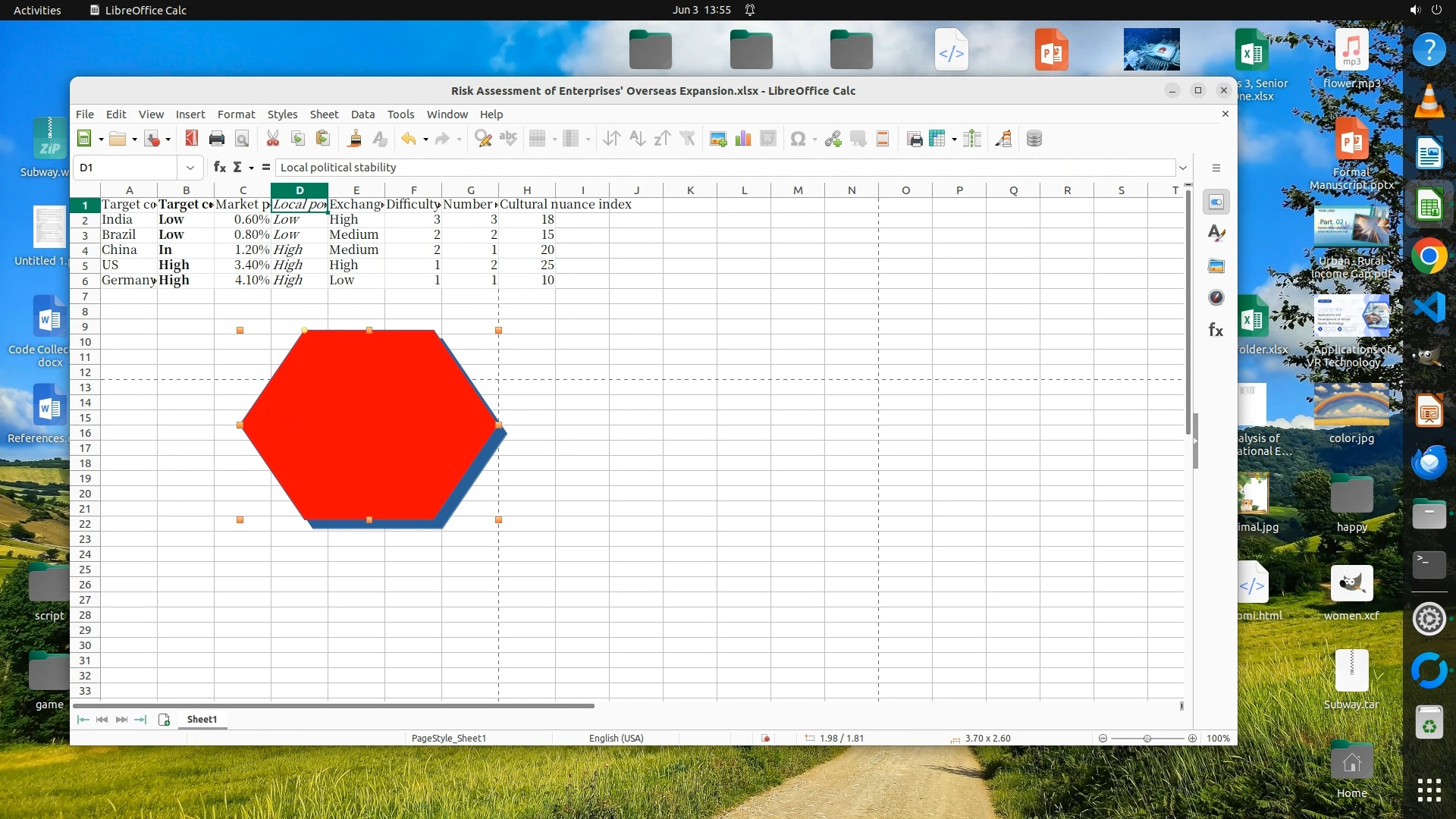
Task: Open the Function Wizard fx icon
Action: tap(220, 167)
